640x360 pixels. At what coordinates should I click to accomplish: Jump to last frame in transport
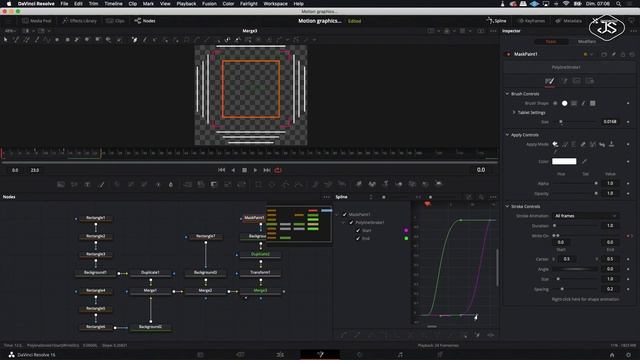pyautogui.click(x=267, y=170)
